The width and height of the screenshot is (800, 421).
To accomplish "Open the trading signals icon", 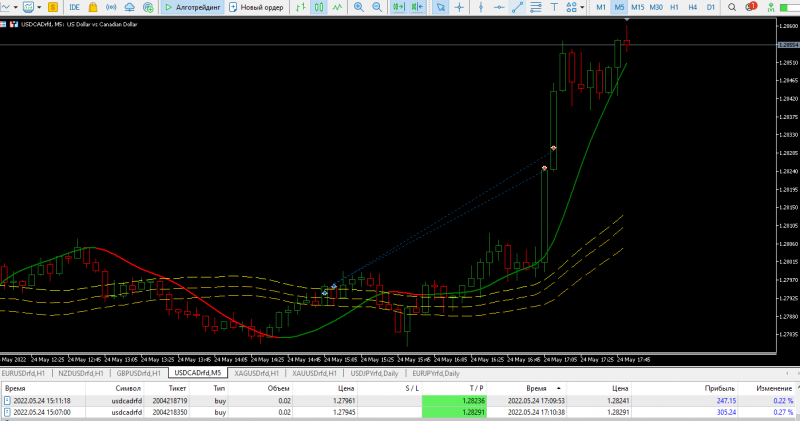I will 111,7.
